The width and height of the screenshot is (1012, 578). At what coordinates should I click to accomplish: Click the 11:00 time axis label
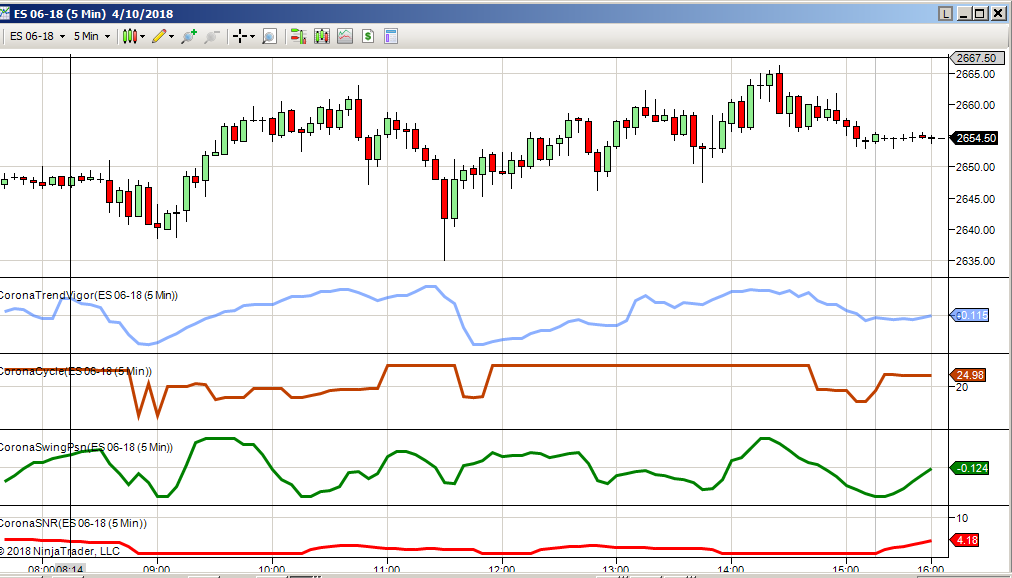[387, 570]
